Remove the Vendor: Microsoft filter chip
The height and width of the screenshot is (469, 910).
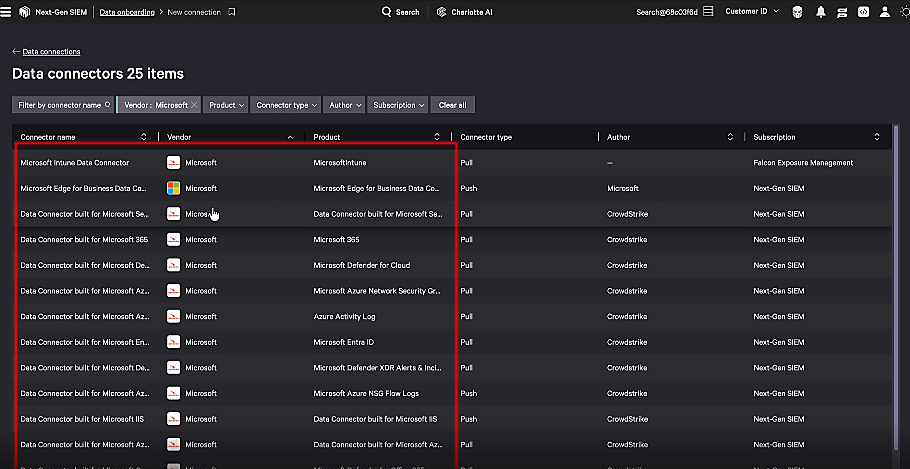(194, 105)
